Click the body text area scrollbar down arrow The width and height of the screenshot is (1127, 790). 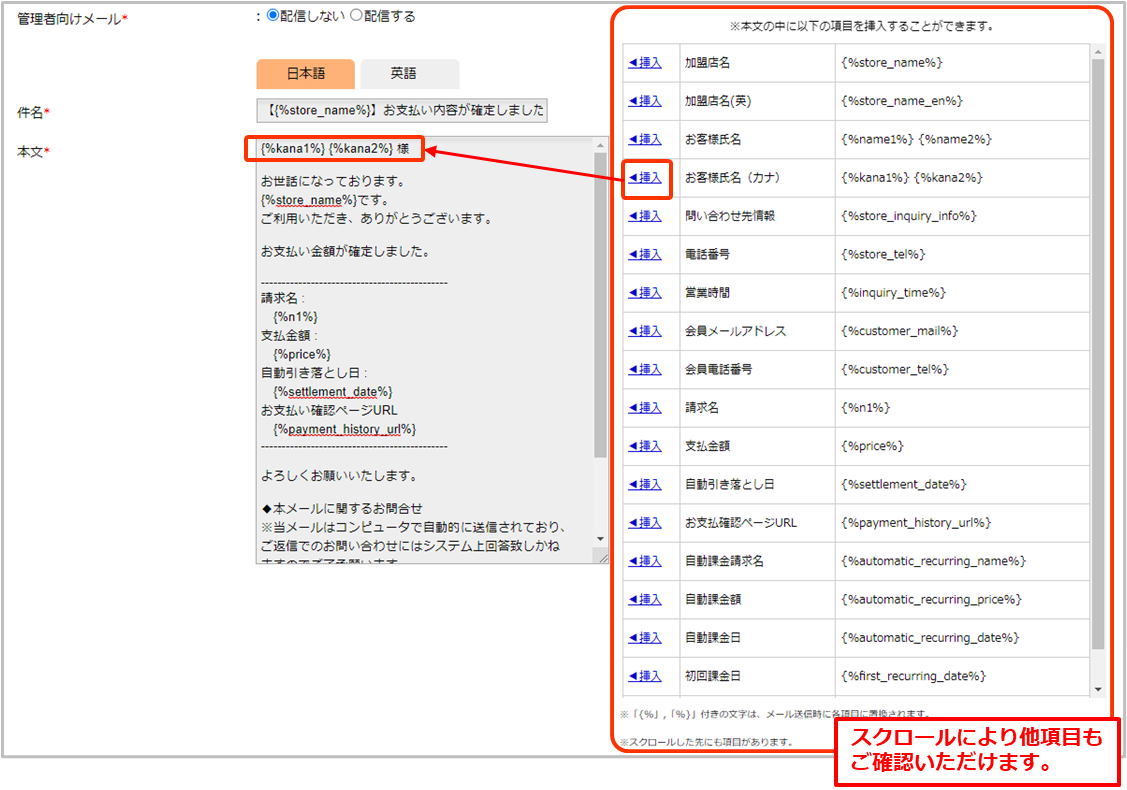tap(600, 538)
